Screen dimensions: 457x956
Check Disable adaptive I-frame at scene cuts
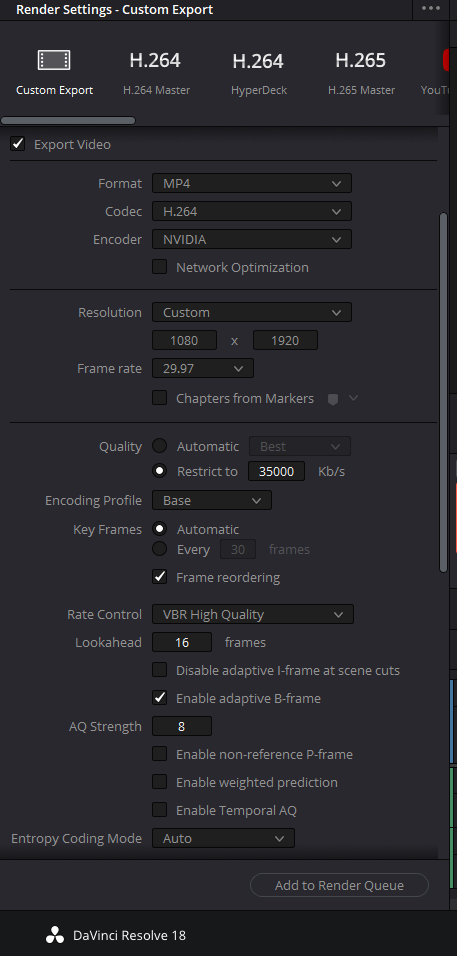160,670
